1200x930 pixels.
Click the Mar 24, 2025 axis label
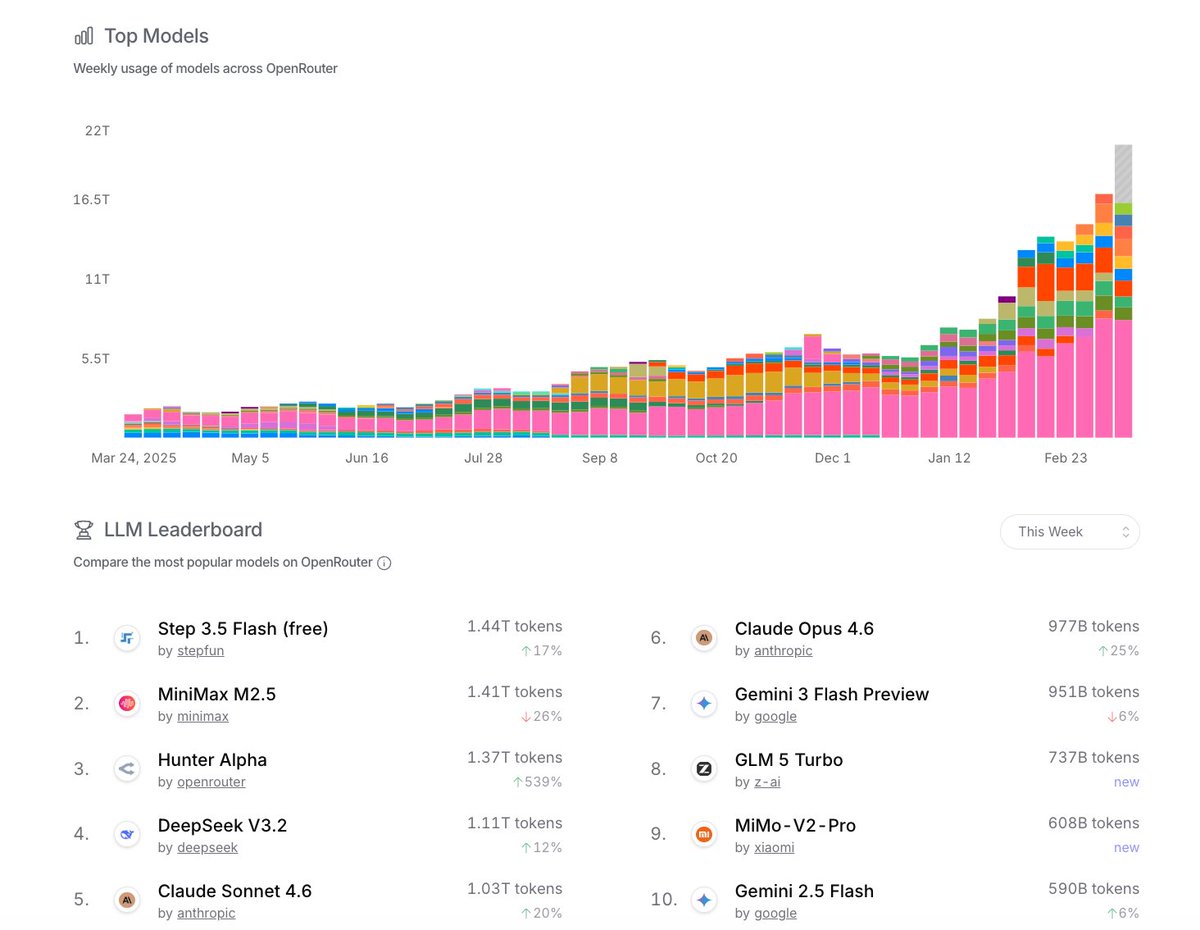134,458
